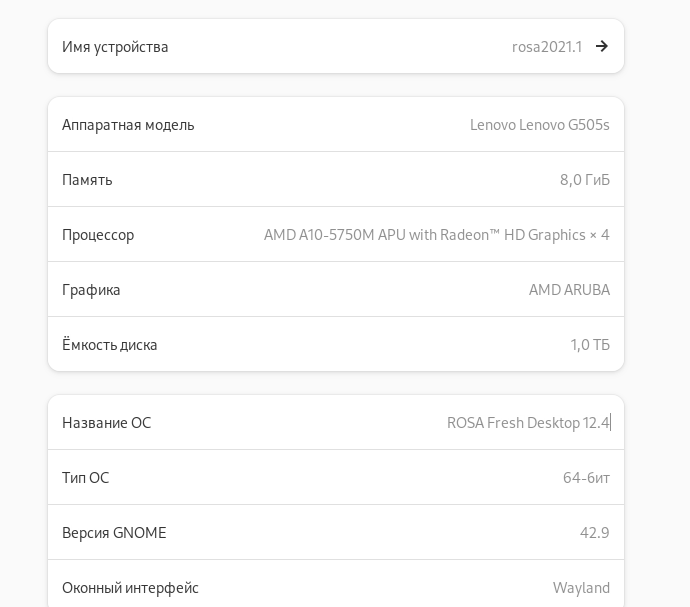Image resolution: width=690 pixels, height=607 pixels.
Task: Click the 1,0 ТБ disk capacity value
Action: tap(590, 345)
